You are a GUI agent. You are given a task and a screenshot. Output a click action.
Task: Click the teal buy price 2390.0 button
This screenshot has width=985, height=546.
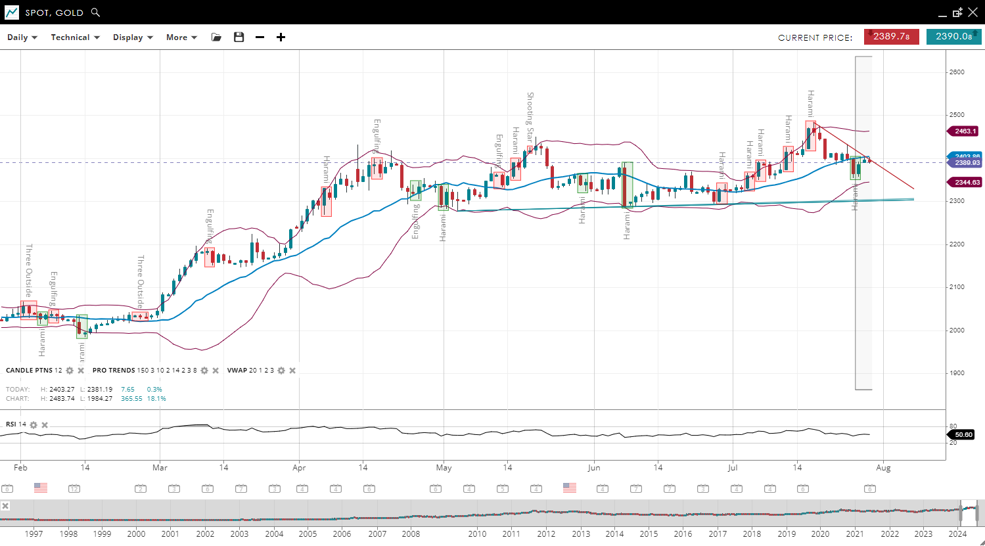pos(952,37)
